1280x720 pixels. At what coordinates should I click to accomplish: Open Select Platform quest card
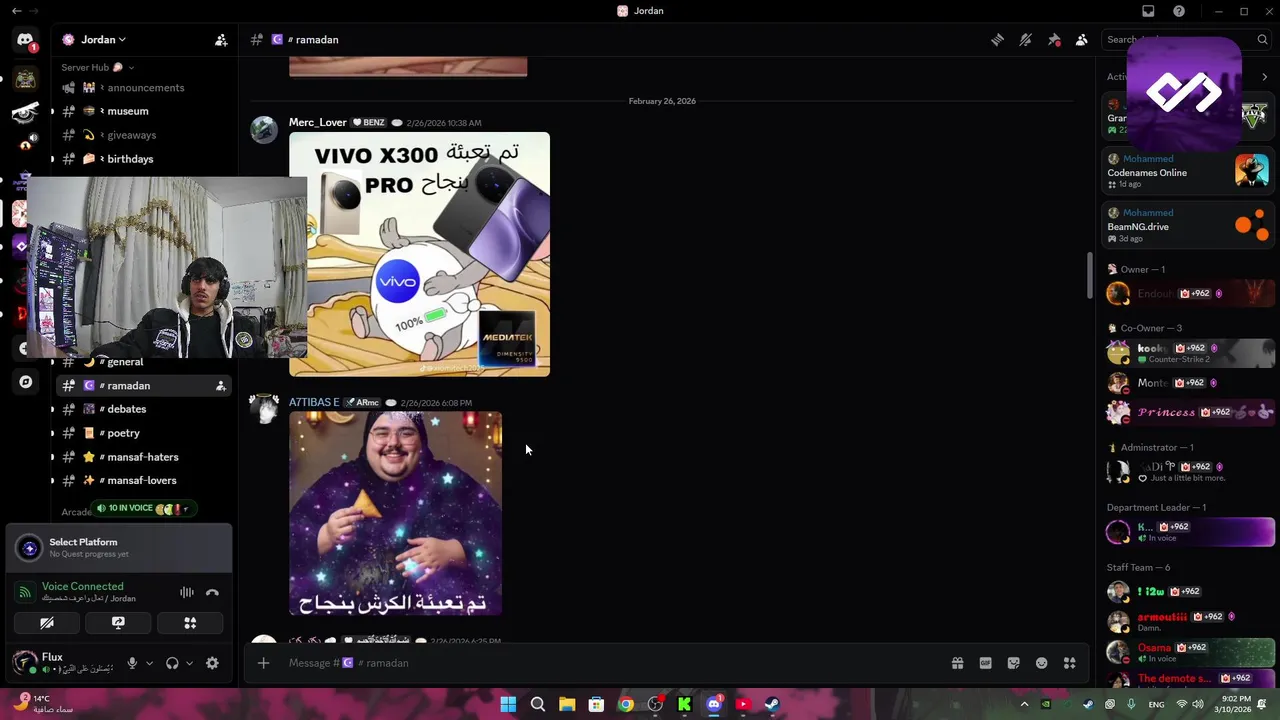[119, 547]
